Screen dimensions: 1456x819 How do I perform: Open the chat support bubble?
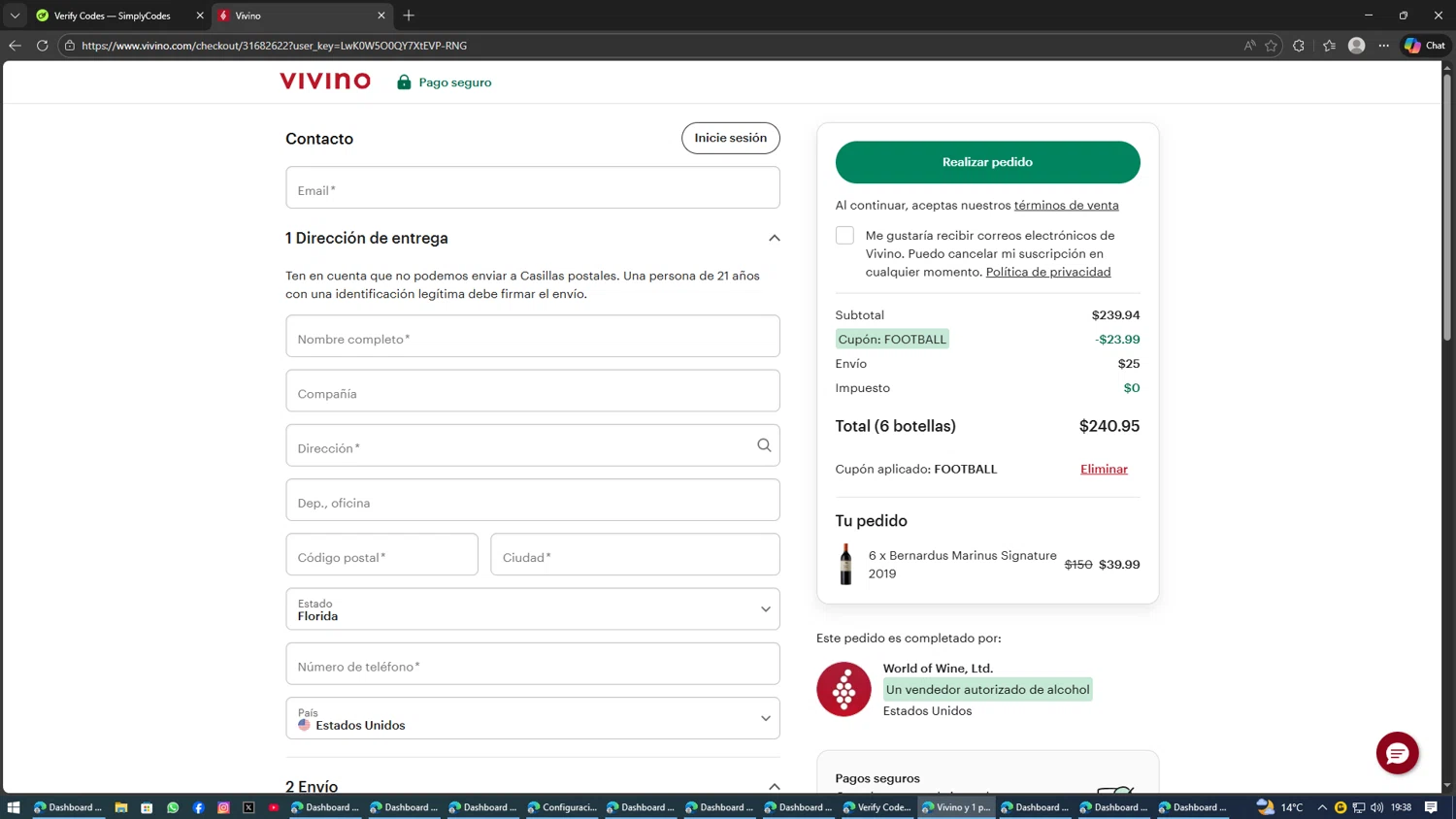tap(1397, 753)
